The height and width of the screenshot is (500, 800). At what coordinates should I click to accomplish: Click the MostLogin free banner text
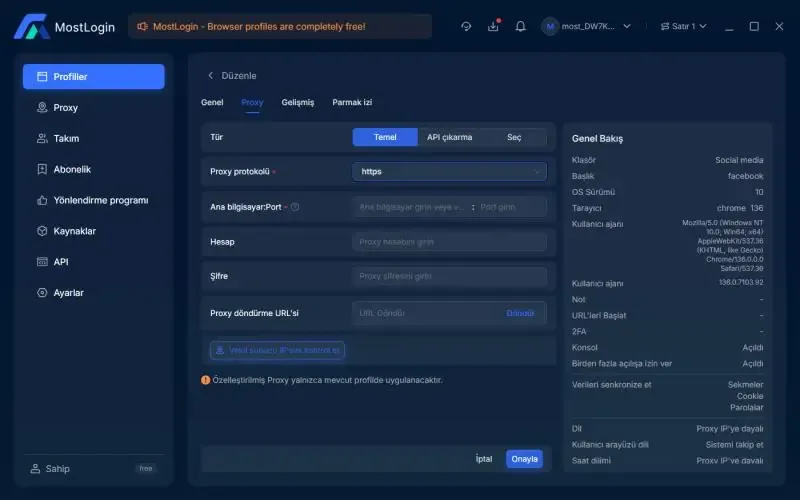click(x=259, y=27)
